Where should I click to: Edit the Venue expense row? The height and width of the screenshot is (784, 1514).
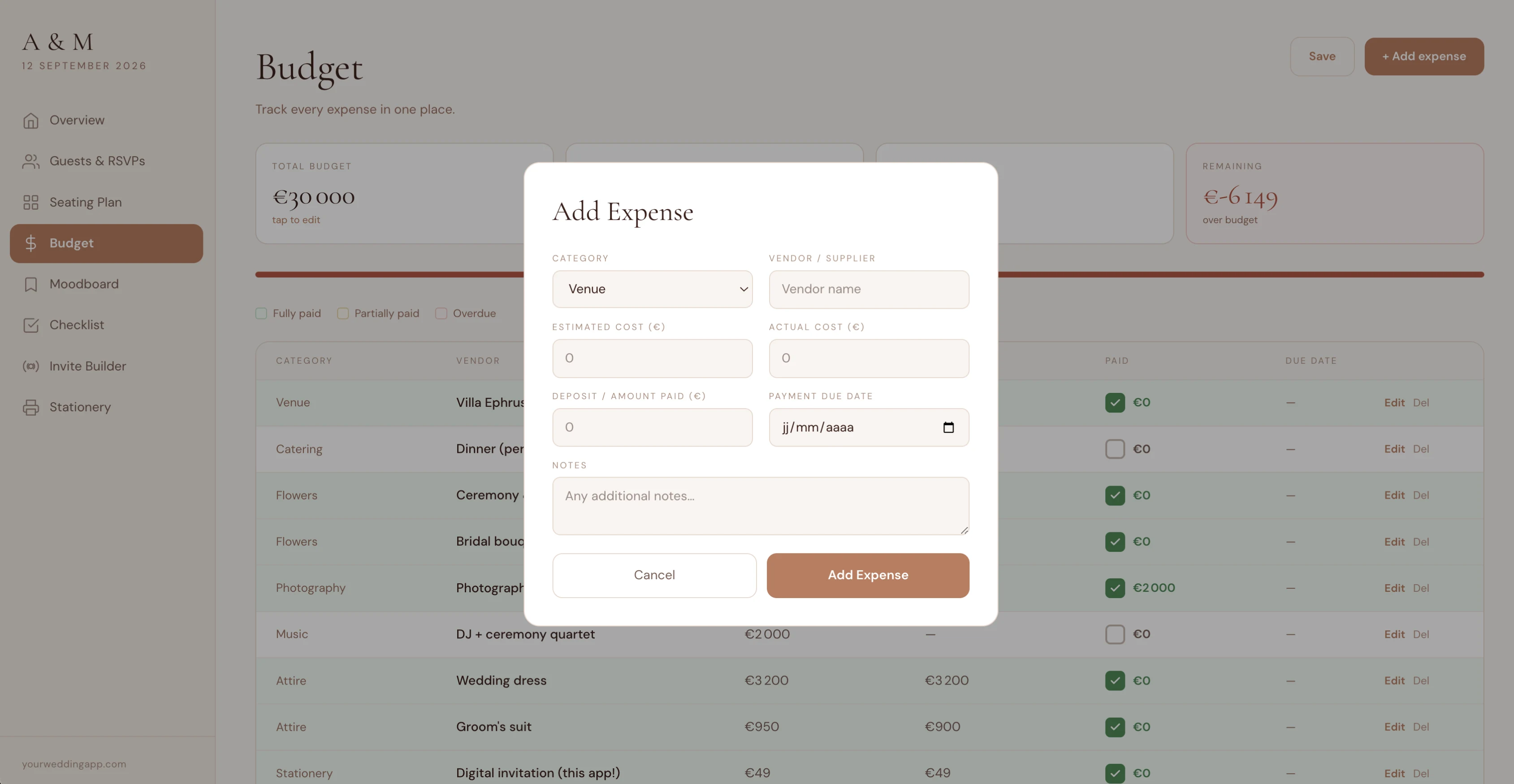pyautogui.click(x=1394, y=403)
